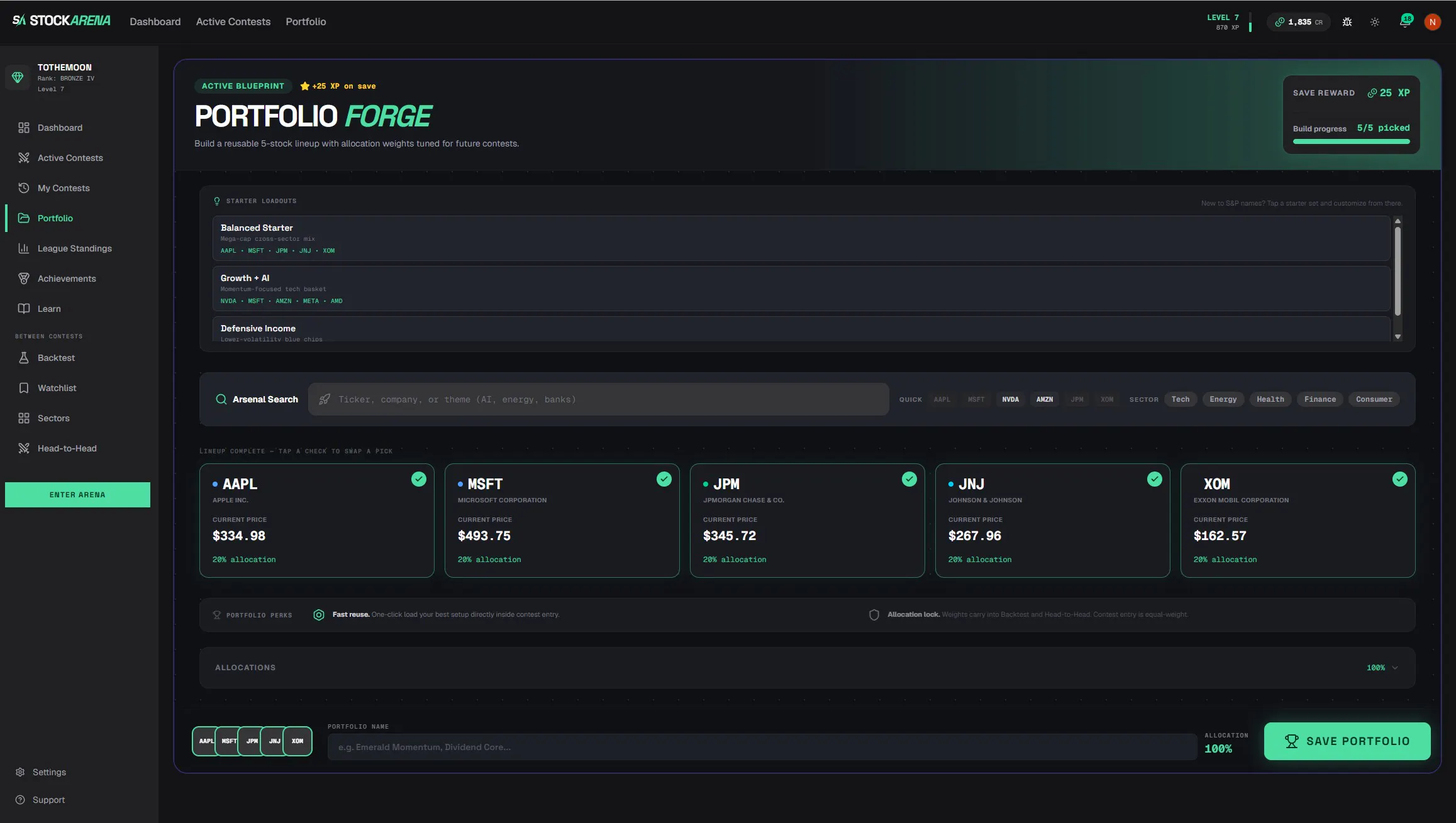Click the grid icon beside Sectors

[x=24, y=418]
